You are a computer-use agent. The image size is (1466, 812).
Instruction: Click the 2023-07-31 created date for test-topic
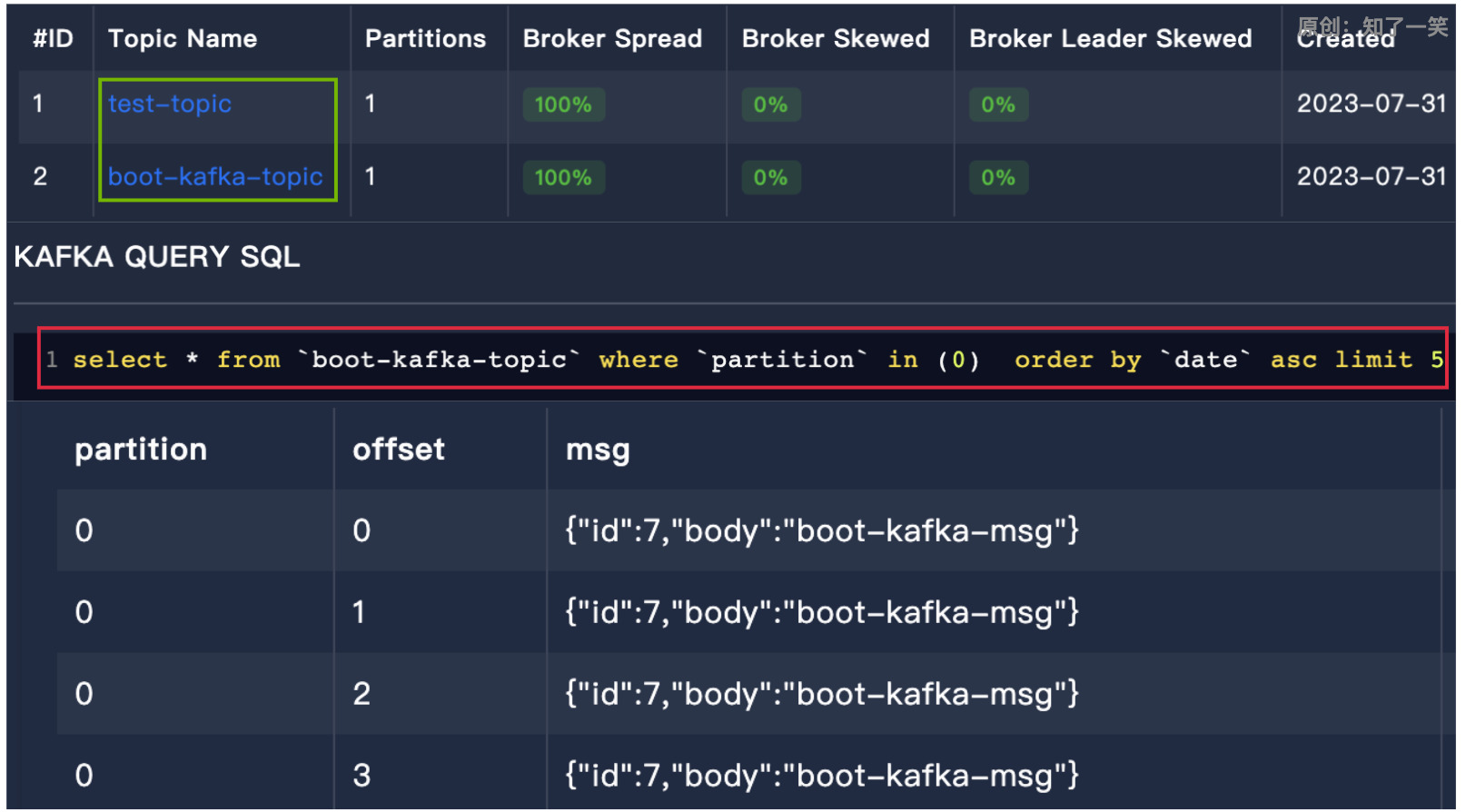pos(1371,104)
